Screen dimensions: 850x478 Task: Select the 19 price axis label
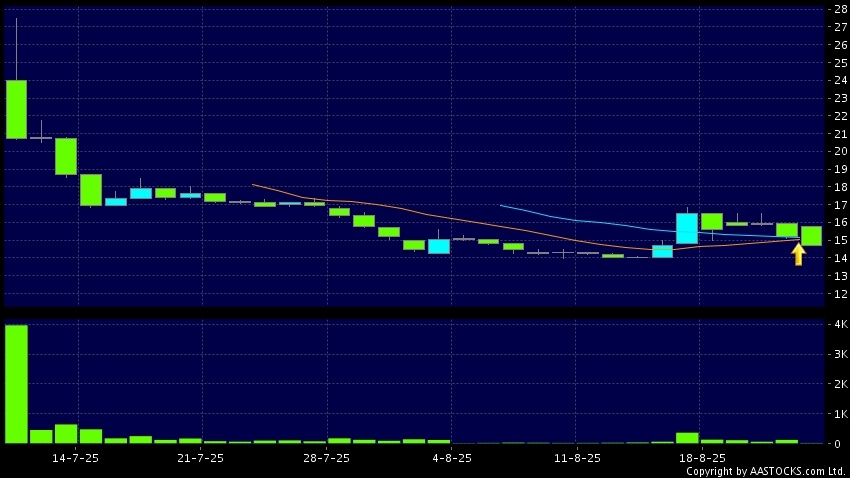841,169
